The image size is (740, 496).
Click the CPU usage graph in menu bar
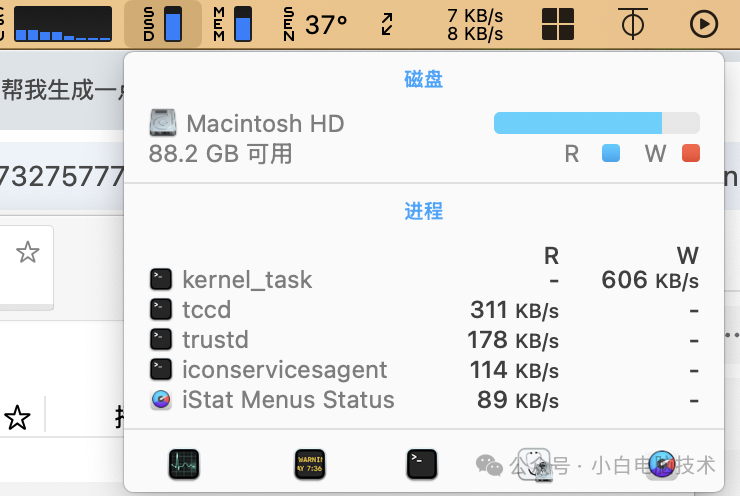(x=63, y=24)
